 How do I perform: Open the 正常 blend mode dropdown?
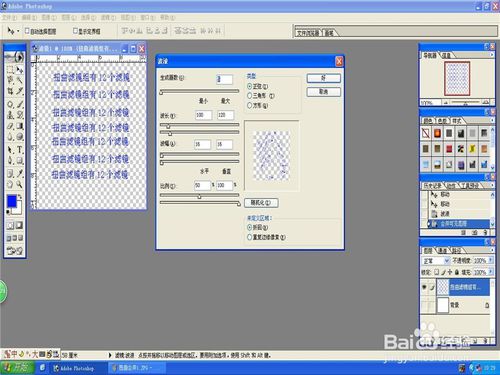(x=436, y=261)
